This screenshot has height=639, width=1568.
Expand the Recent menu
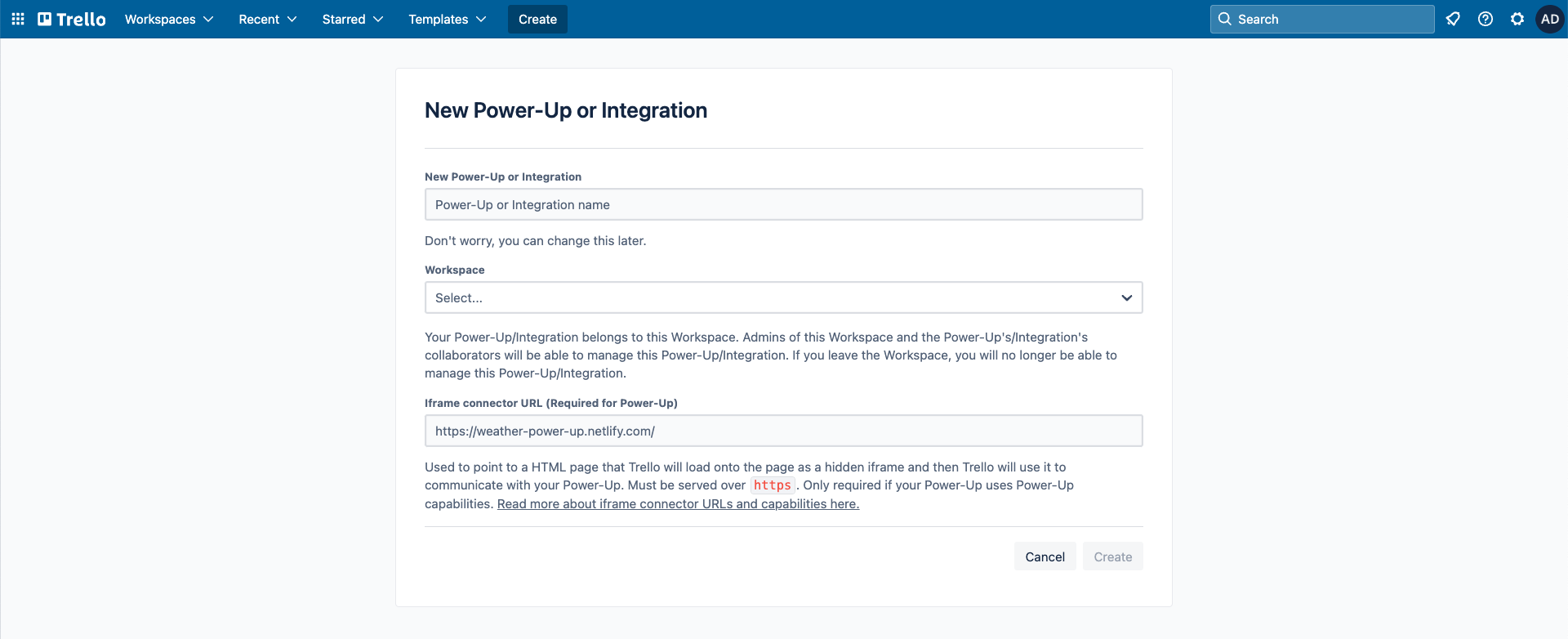268,19
